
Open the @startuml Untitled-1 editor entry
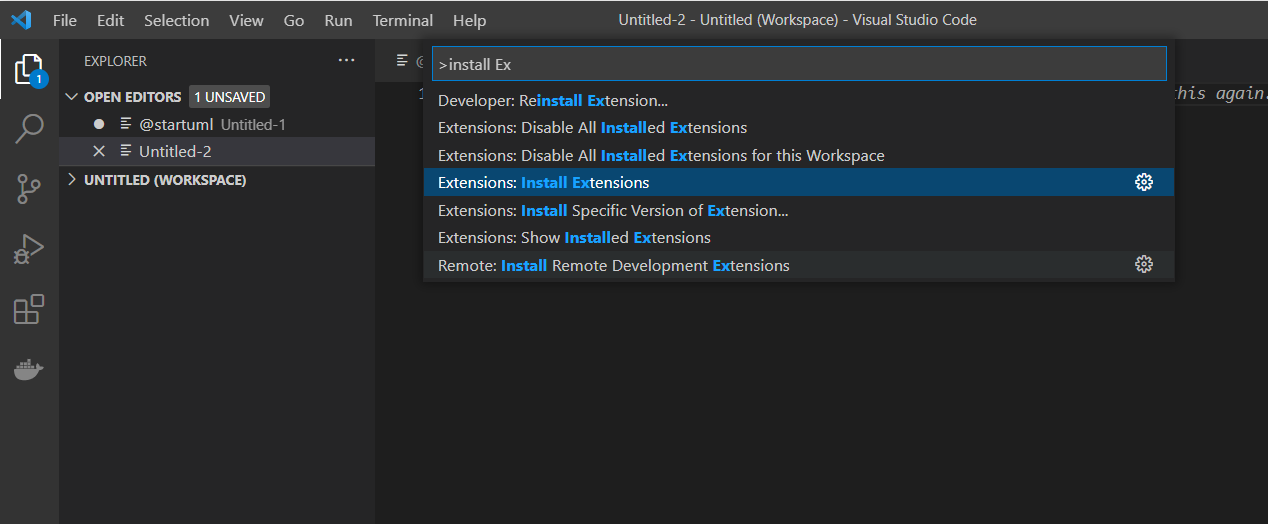click(217, 125)
